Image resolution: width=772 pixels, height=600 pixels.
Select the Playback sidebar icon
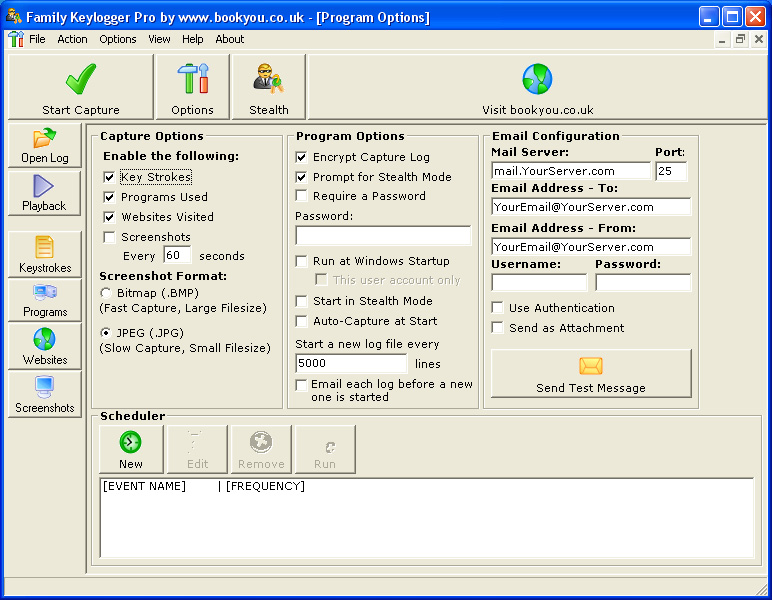44,193
